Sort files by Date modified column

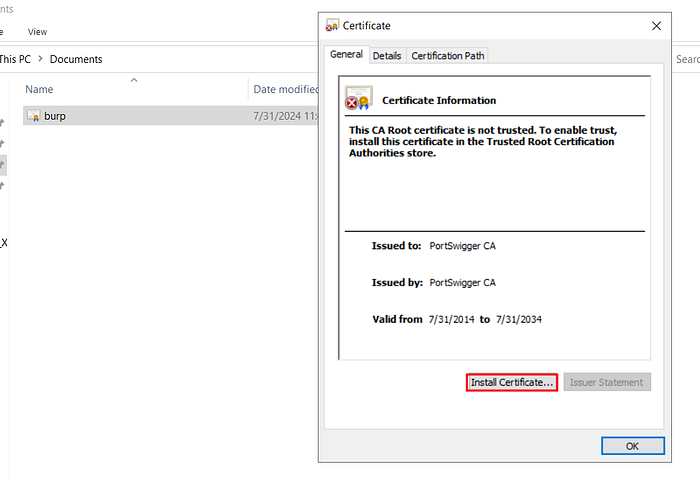[286, 89]
